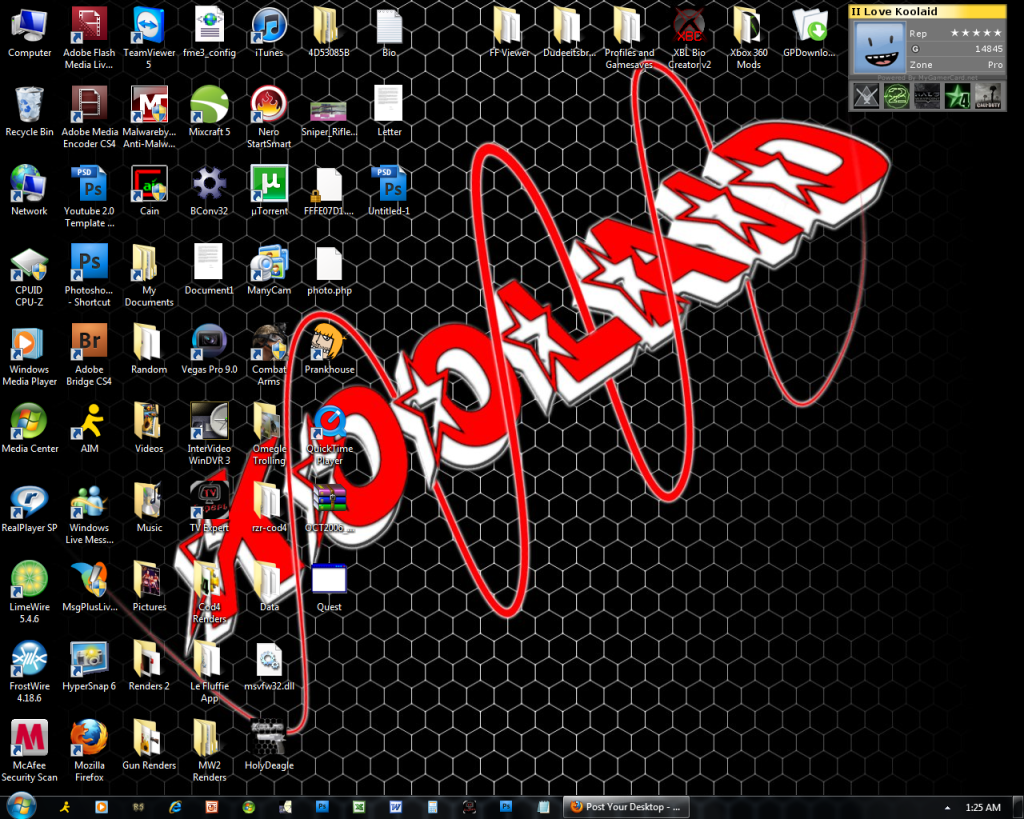This screenshot has width=1024, height=819.
Task: Select the msvfw32.dll file
Action: coord(268,659)
